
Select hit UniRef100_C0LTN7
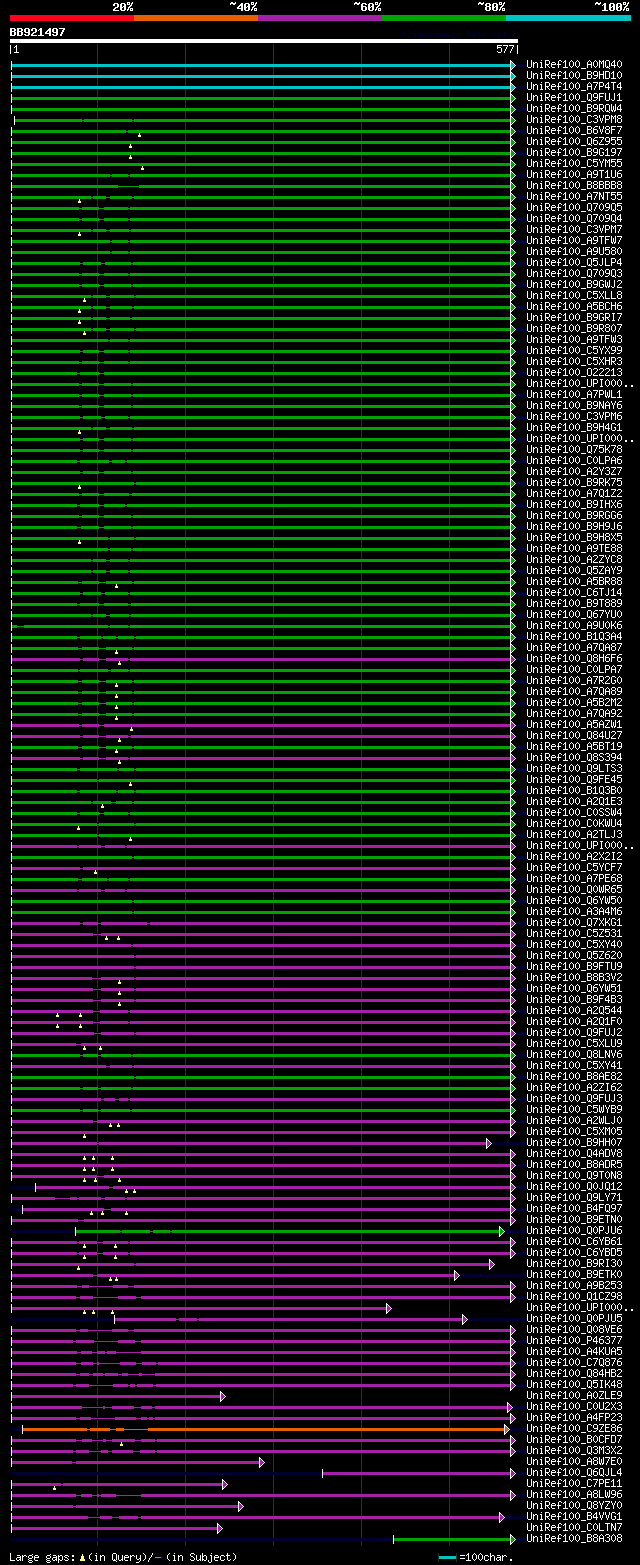coord(574,1528)
